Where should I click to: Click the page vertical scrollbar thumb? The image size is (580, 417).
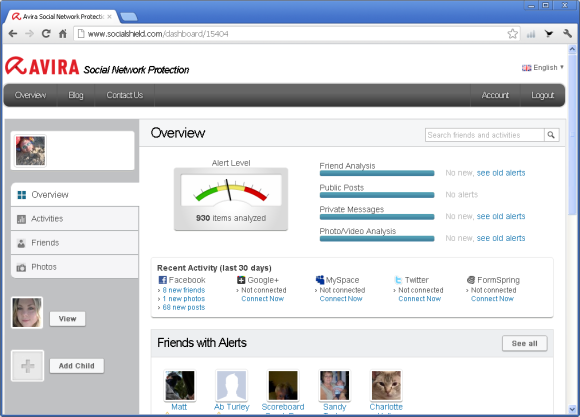tap(572, 134)
